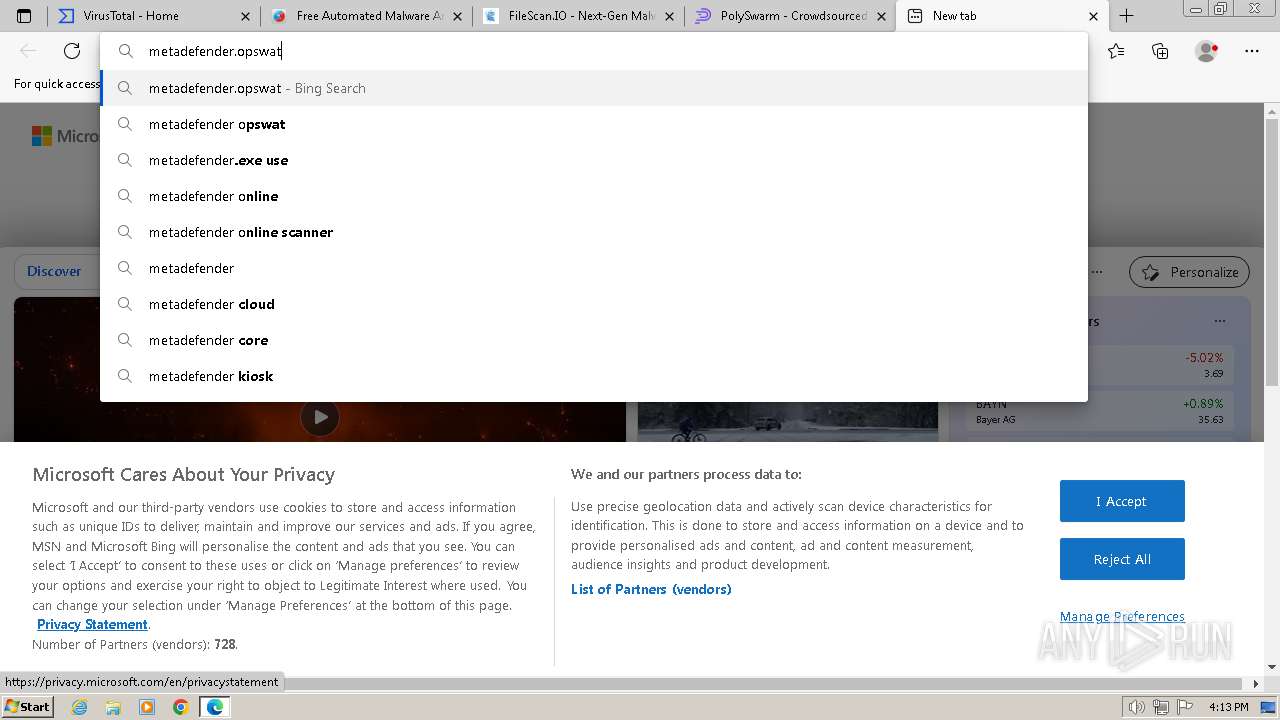Open the tab actions menu icon
The width and height of the screenshot is (1280, 720).
tap(24, 16)
